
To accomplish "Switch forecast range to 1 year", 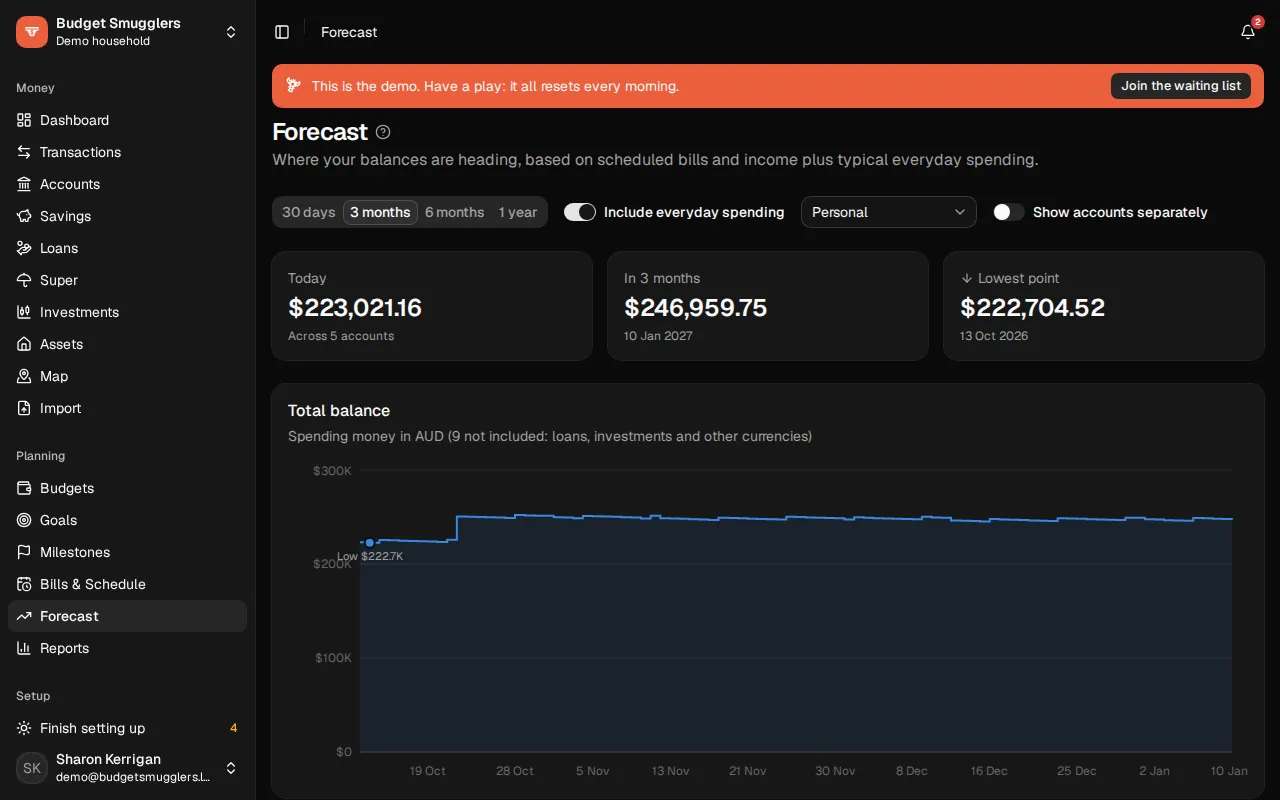I will click(x=518, y=212).
